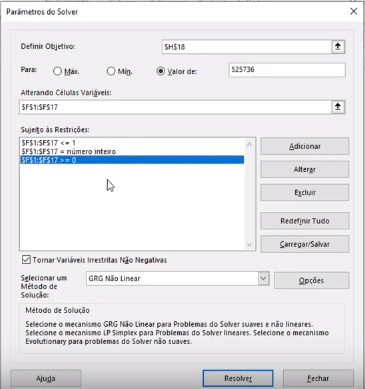365x389 pixels.
Task: Click the range selector icon beside Definir Objetivo
Action: coord(338,47)
